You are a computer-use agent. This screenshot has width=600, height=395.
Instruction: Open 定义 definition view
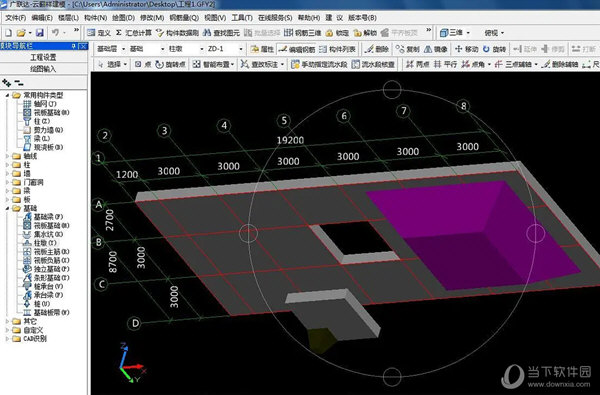pos(99,33)
